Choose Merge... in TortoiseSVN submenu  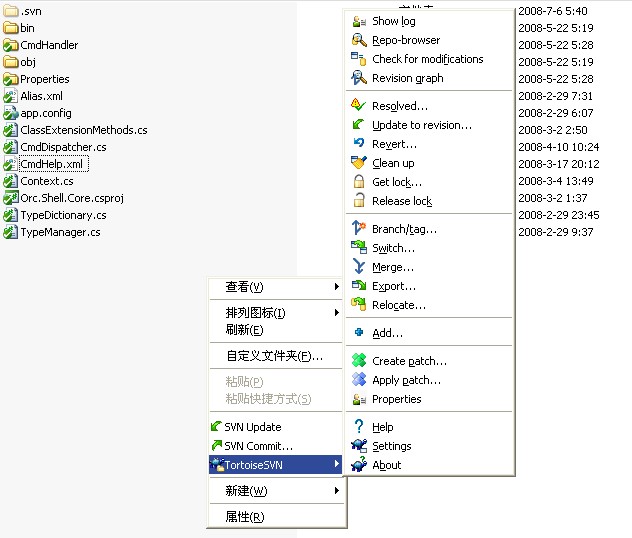(392, 267)
